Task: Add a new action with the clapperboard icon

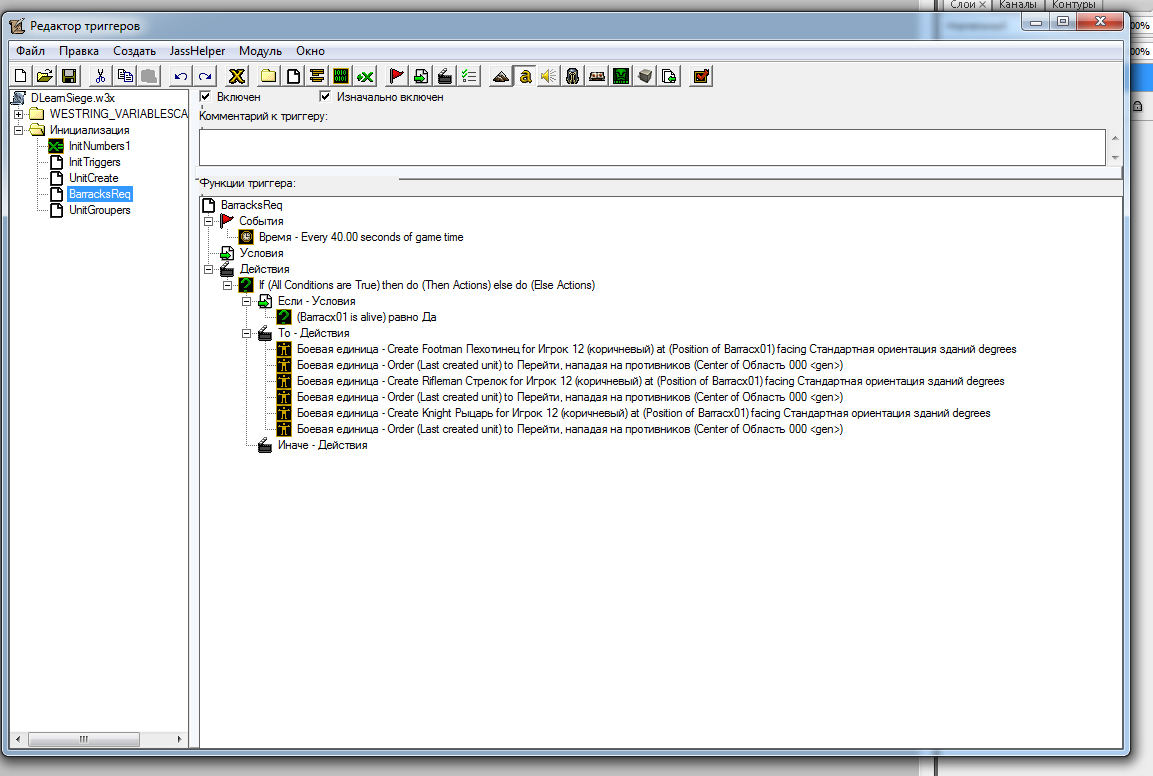Action: (445, 76)
